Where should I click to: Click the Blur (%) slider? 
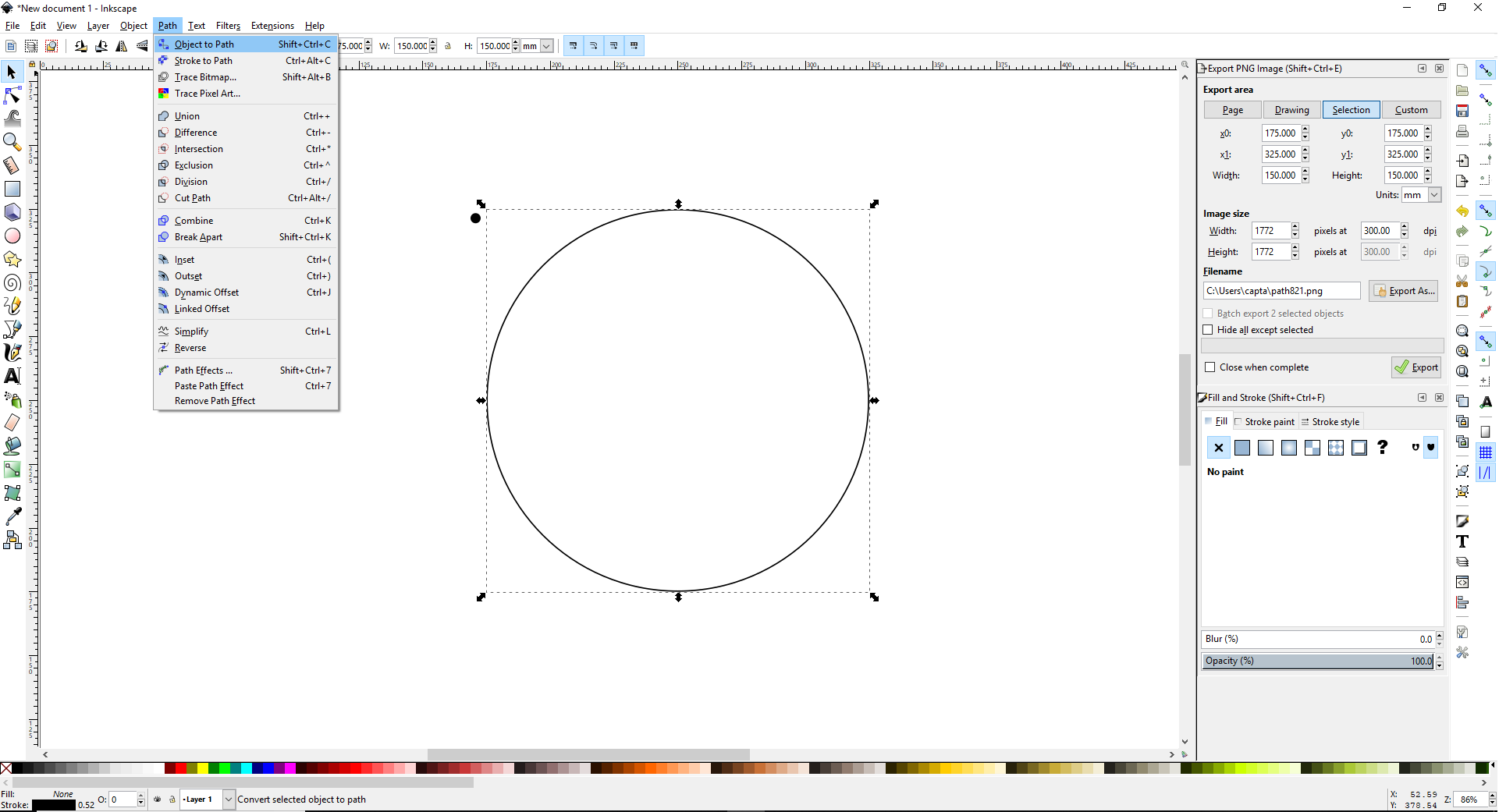(x=1318, y=640)
